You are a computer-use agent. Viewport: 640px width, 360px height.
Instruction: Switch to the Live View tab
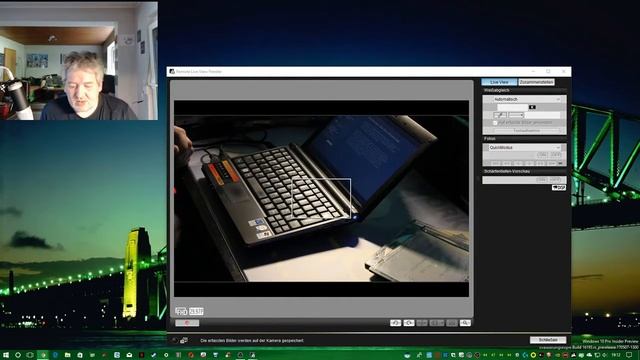(499, 82)
